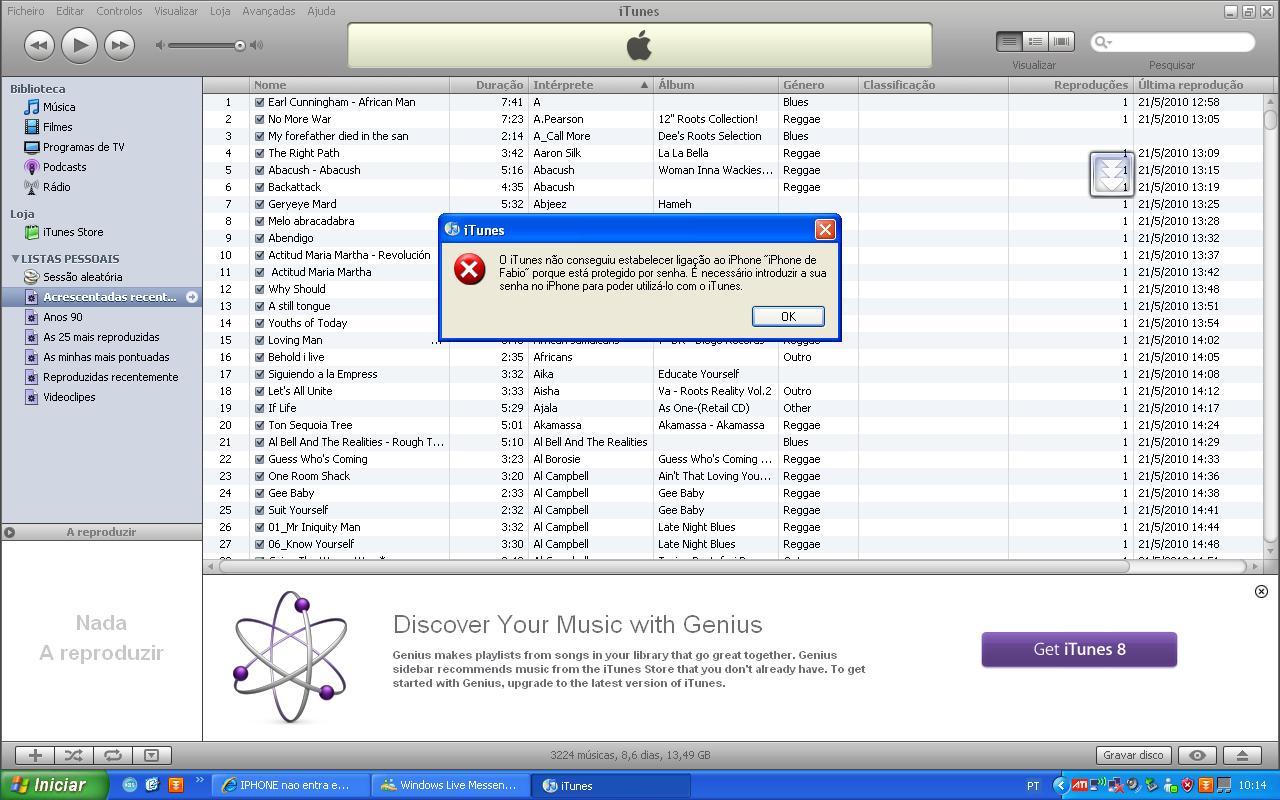This screenshot has width=1280, height=800.
Task: Uncheck No More War song checkbox
Action: click(x=260, y=119)
